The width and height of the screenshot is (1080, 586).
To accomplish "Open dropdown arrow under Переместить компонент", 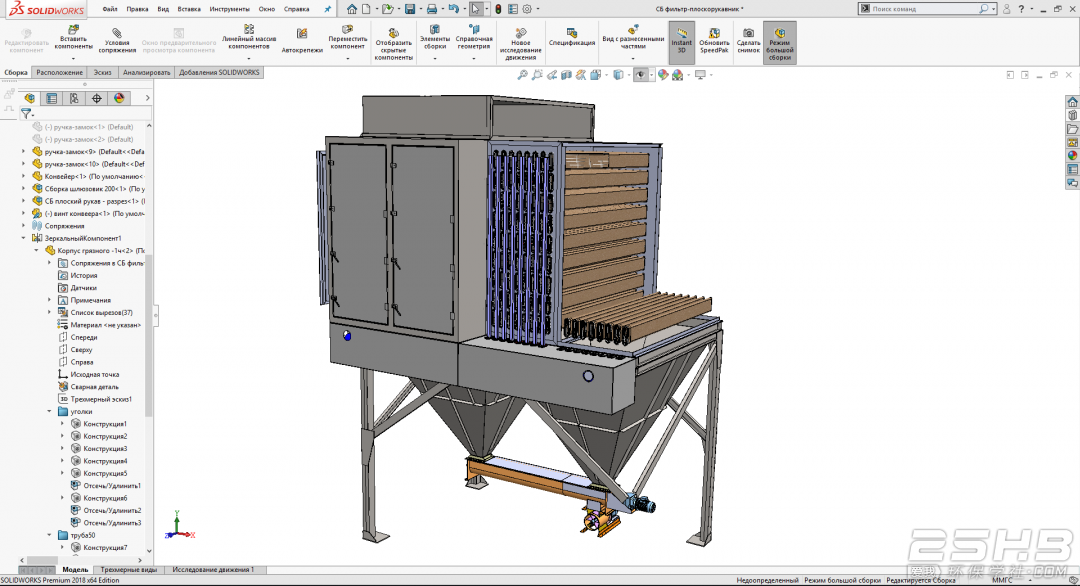I will (347, 59).
